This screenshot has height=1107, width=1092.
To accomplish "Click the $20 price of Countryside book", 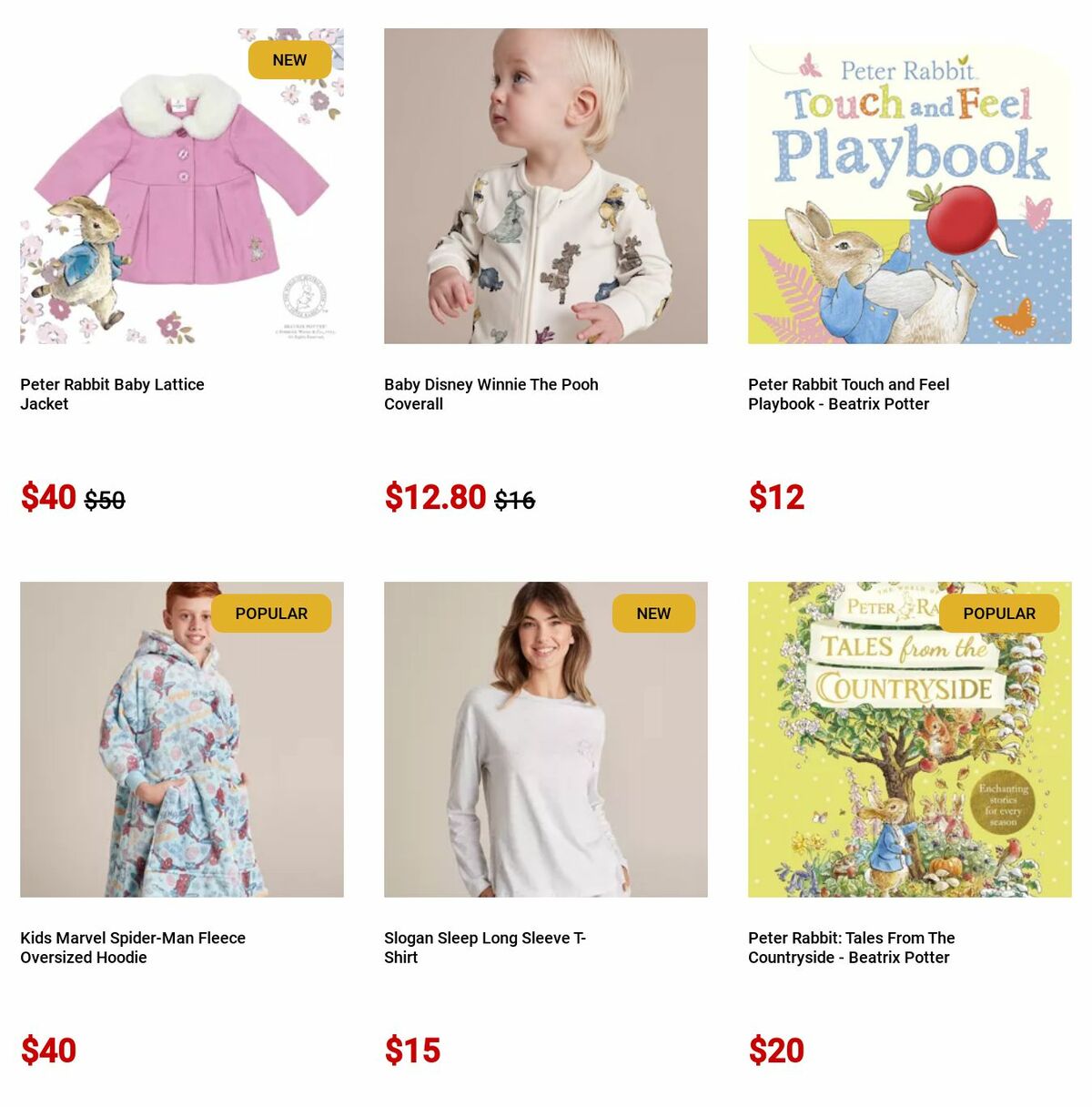I will [x=776, y=1051].
